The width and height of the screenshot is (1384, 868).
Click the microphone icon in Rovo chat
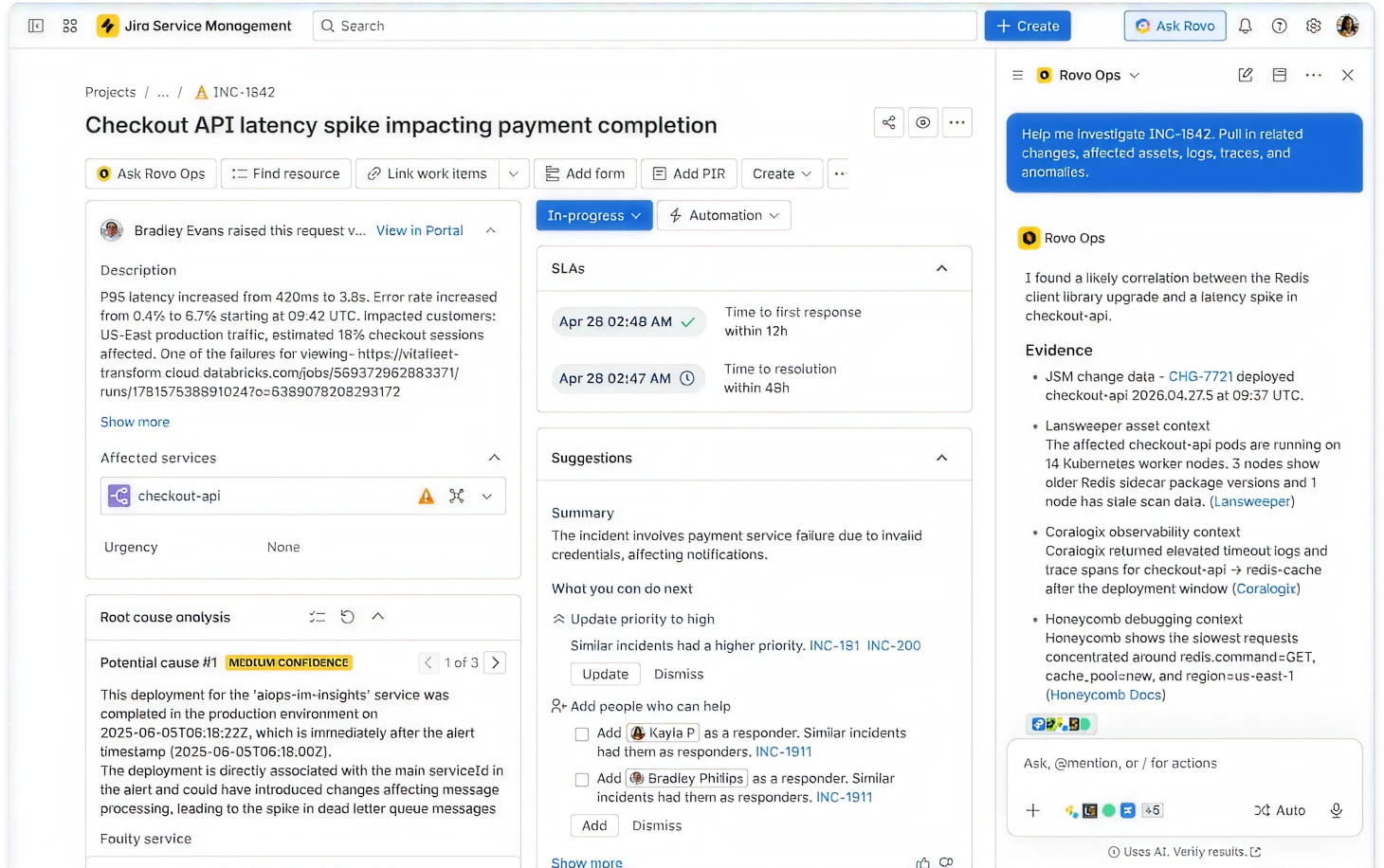(1337, 810)
